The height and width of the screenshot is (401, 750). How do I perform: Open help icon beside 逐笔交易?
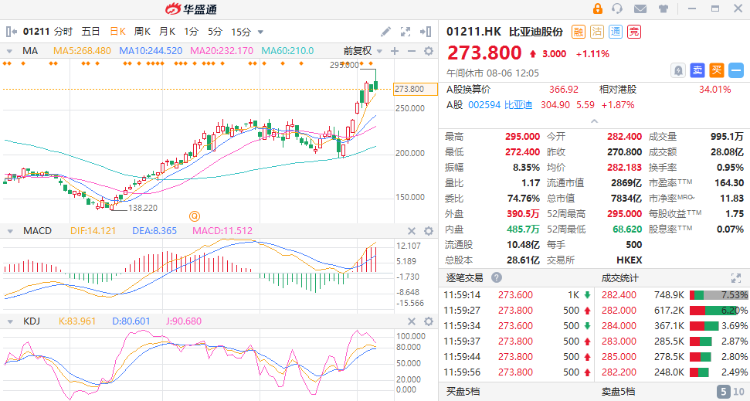[496, 278]
